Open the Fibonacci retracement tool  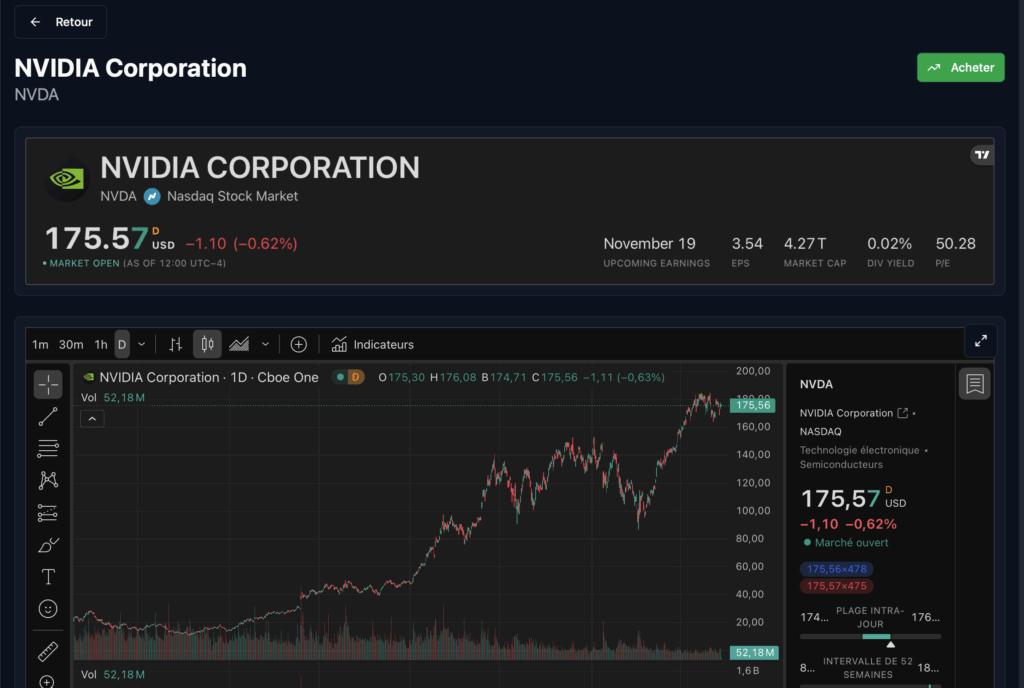click(x=48, y=448)
